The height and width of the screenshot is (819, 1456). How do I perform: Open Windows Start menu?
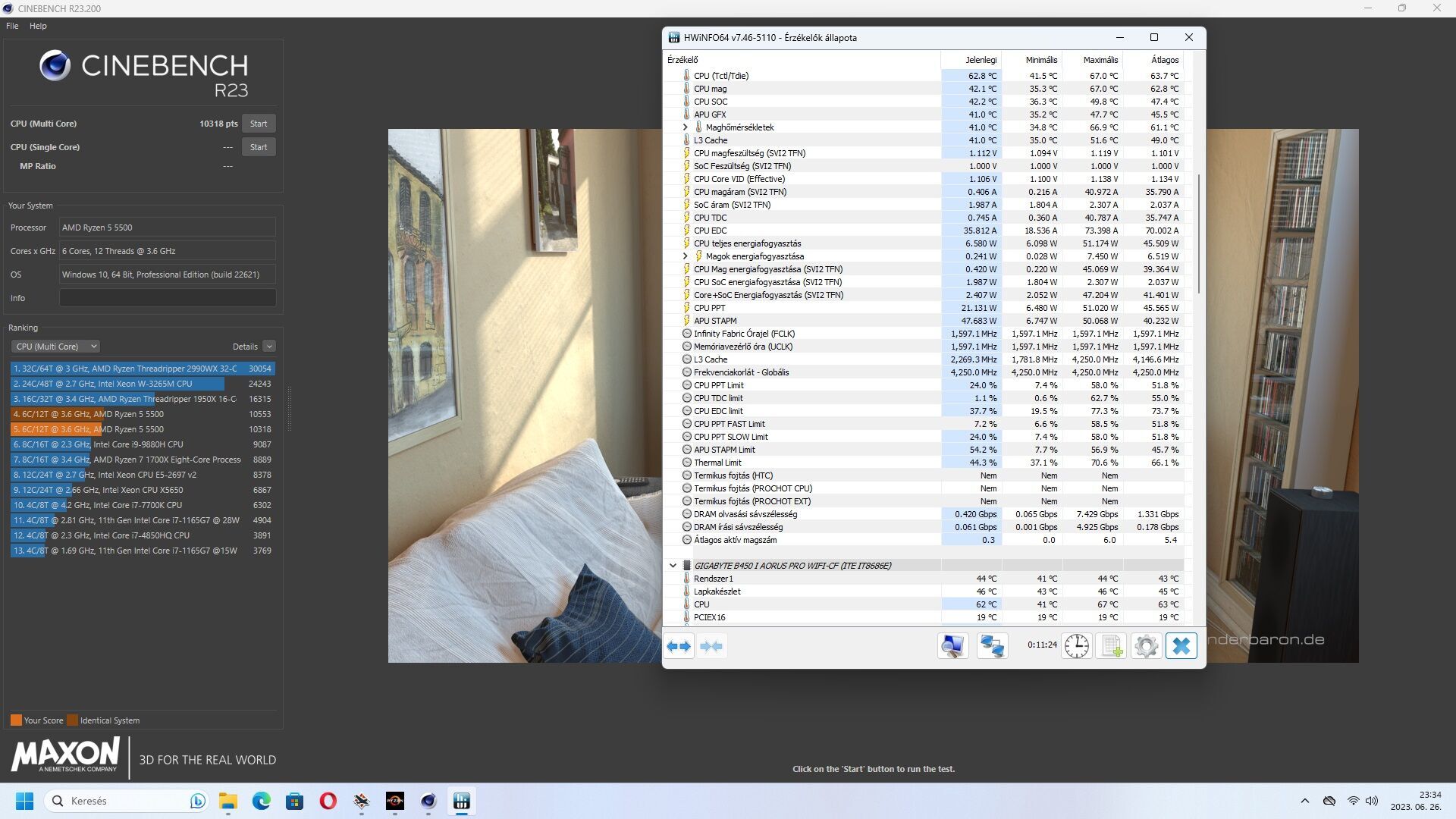click(x=24, y=801)
